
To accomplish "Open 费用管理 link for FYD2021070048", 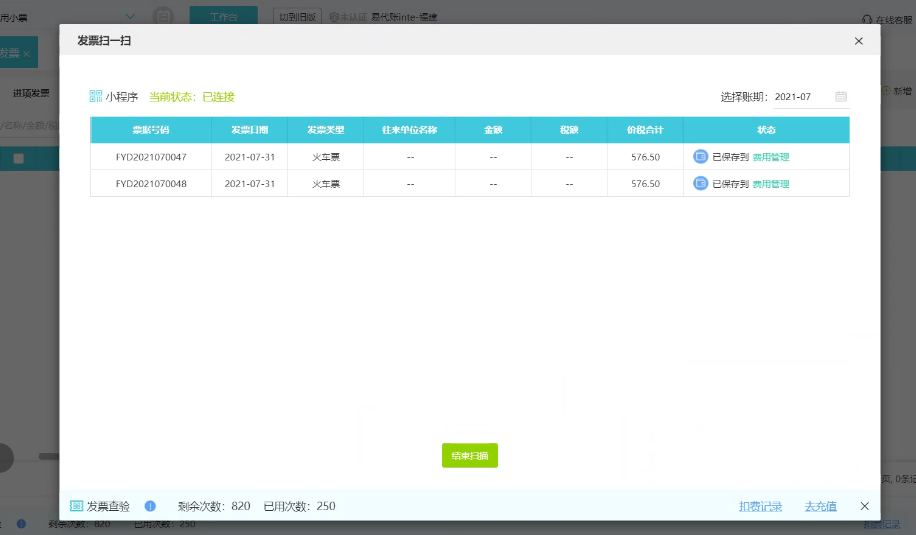I will 771,184.
